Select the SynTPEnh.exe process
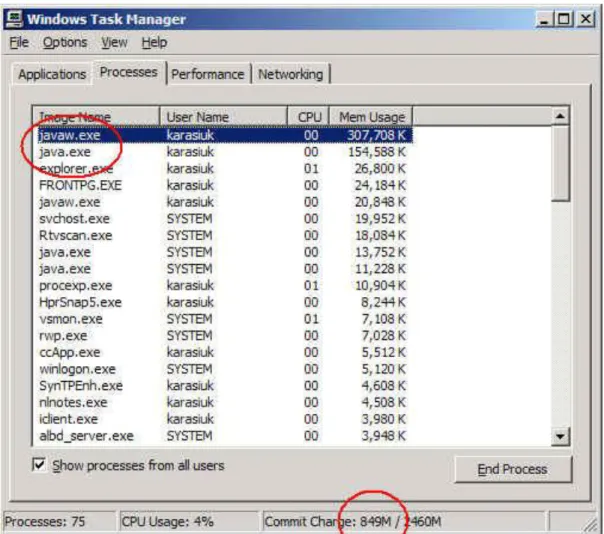604x534 pixels. click(x=223, y=386)
